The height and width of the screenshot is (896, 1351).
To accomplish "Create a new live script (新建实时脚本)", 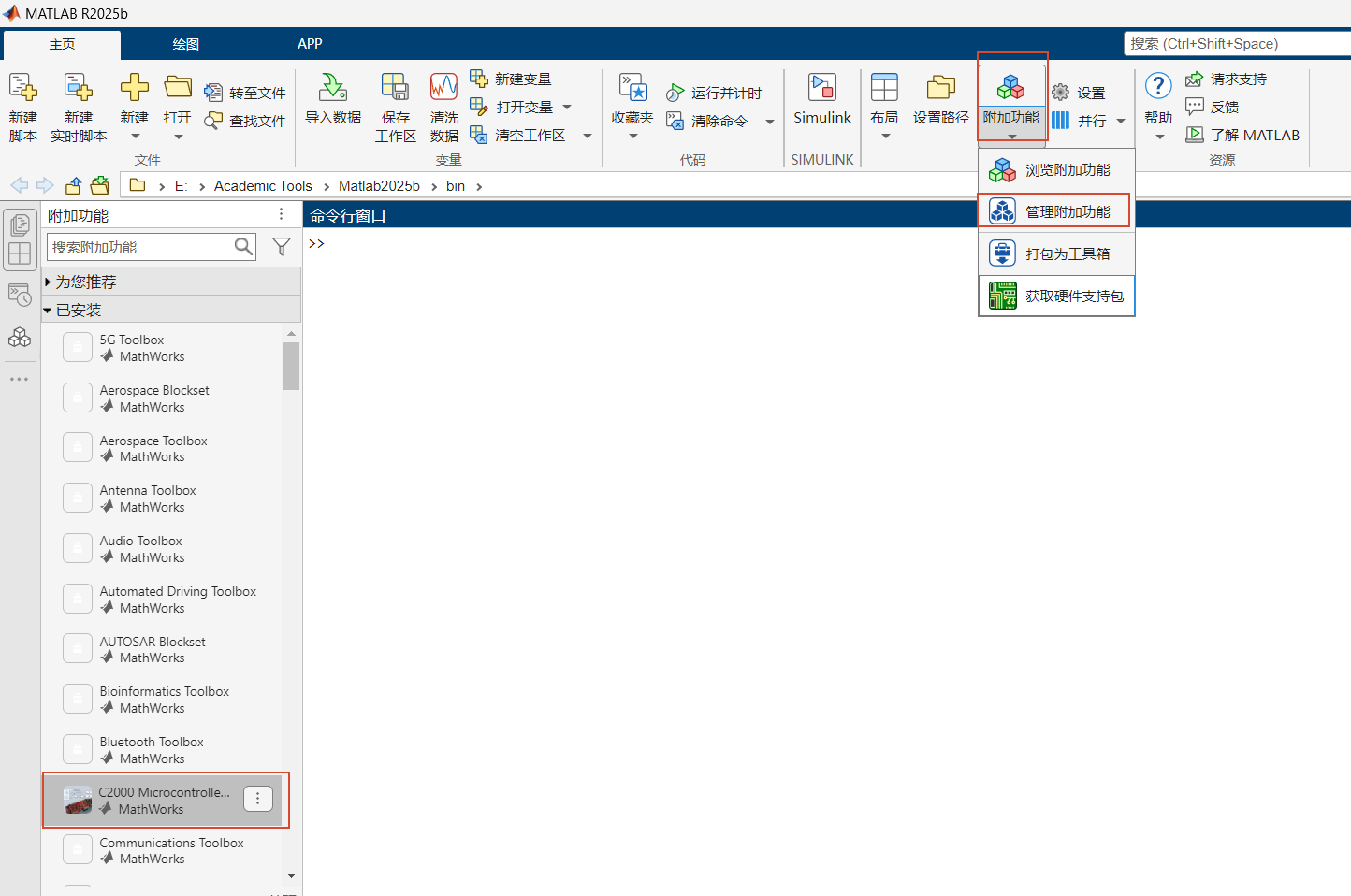I will pyautogui.click(x=79, y=107).
